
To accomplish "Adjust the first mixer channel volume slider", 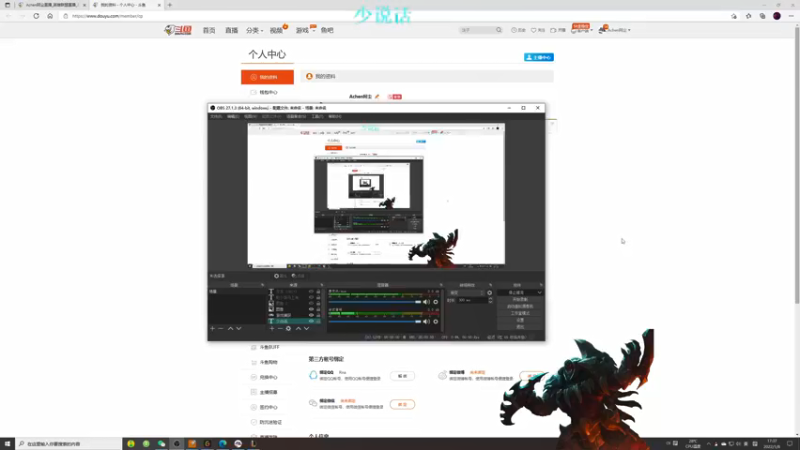I will tap(375, 302).
